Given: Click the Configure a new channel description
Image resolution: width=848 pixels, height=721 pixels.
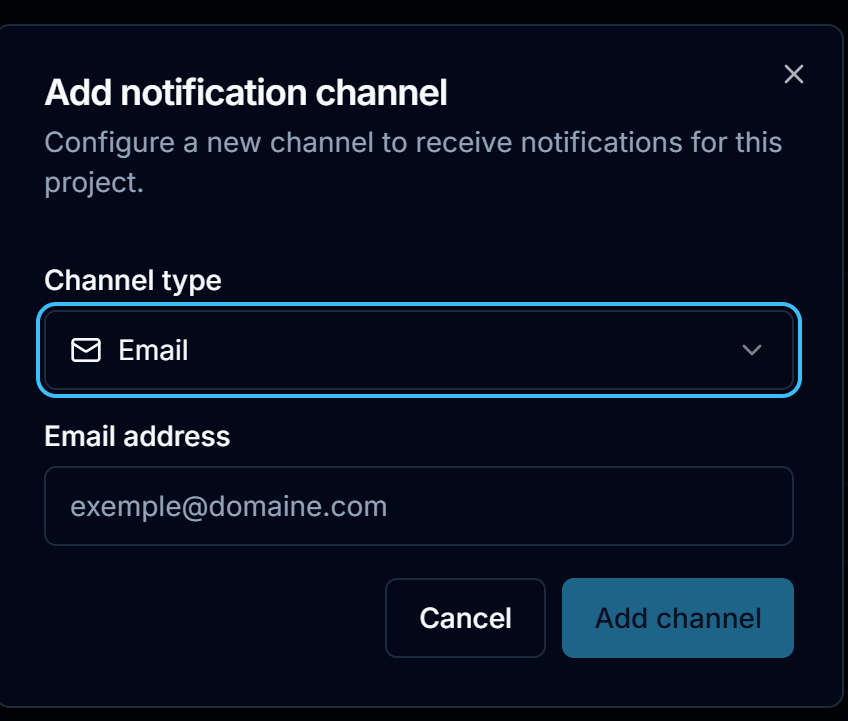Looking at the screenshot, I should tap(414, 162).
